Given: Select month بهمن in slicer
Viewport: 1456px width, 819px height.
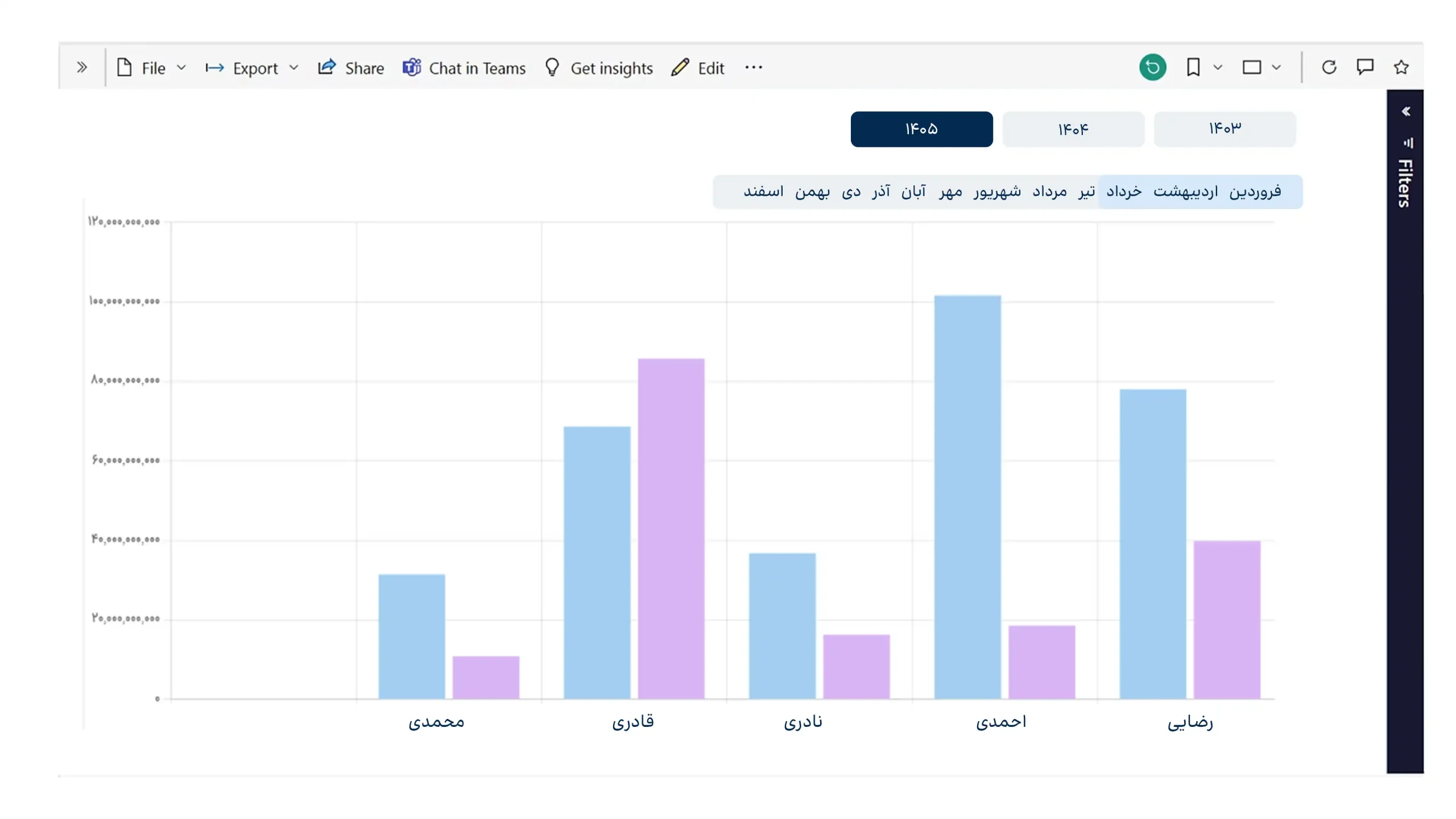Looking at the screenshot, I should tap(812, 192).
